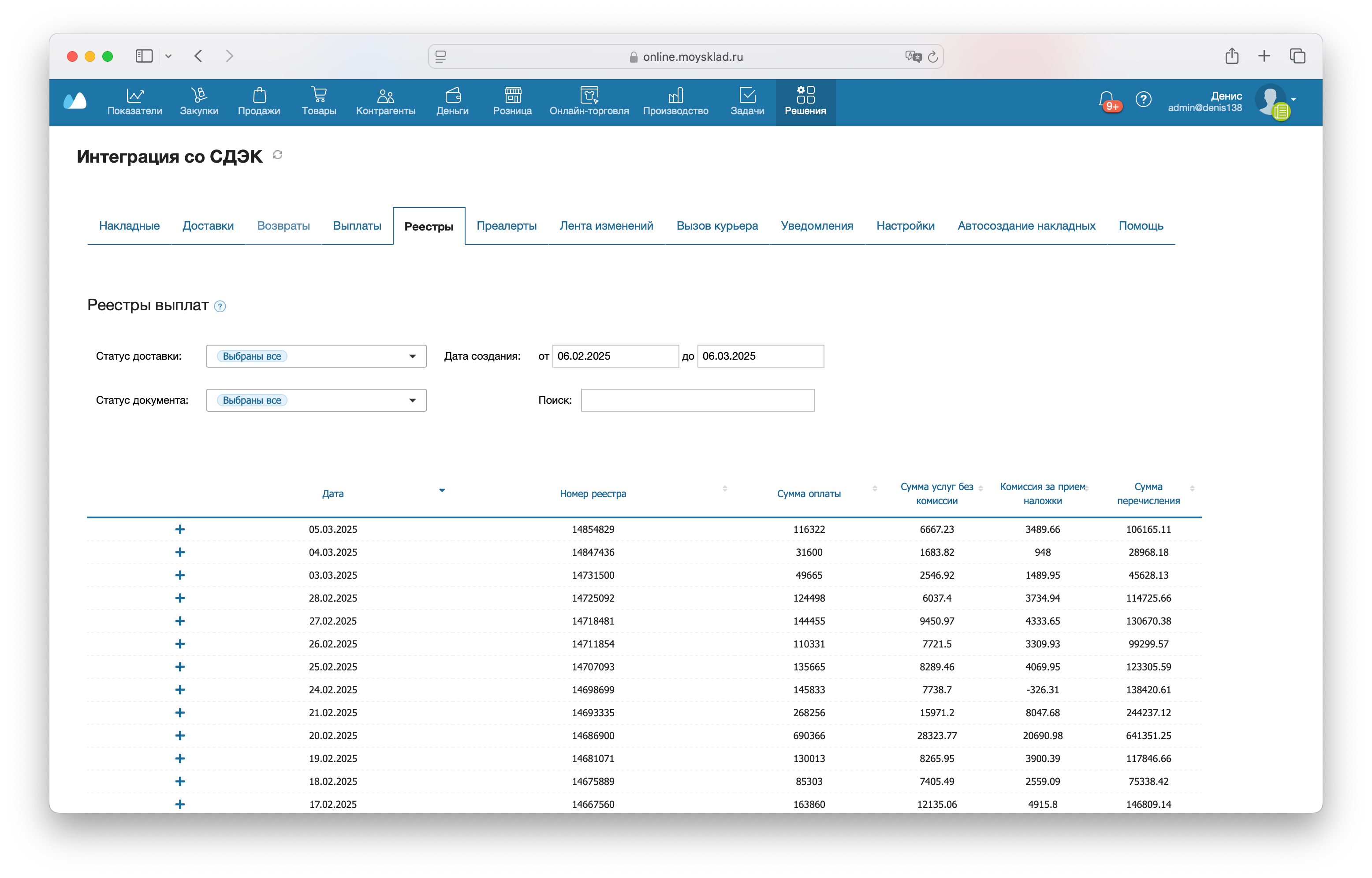1372x878 pixels.
Task: Open user account menu arrow near avatar
Action: tap(1293, 100)
